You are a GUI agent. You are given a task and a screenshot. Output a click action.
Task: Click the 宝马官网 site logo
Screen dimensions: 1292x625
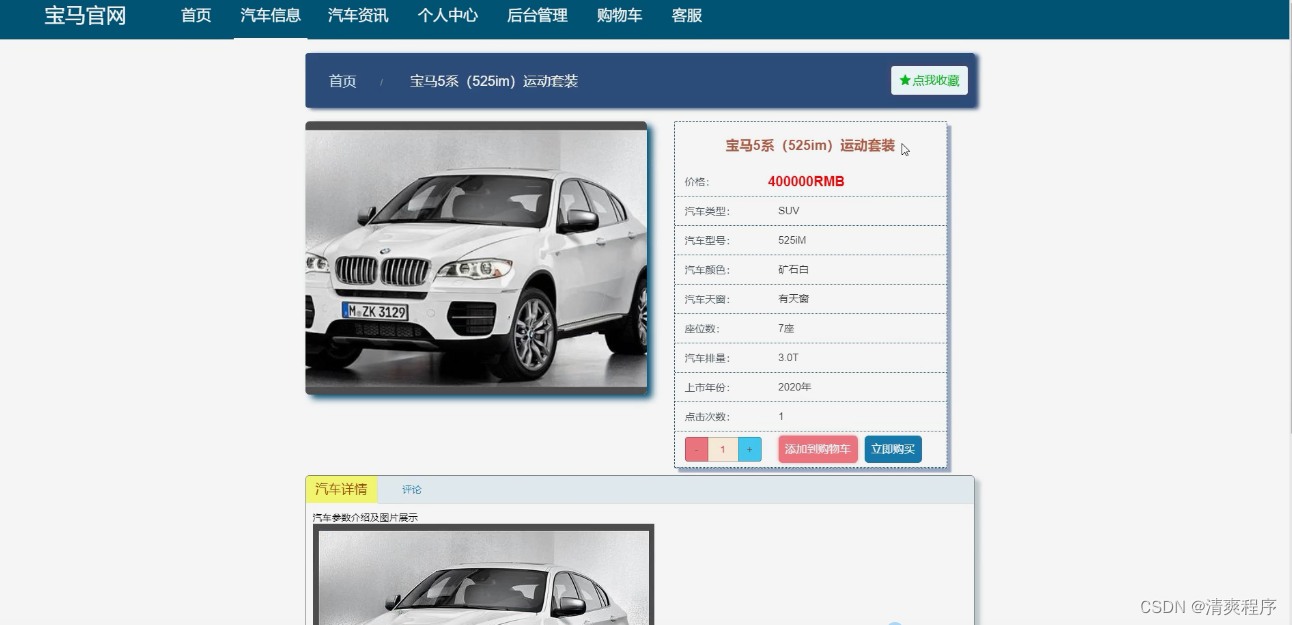[84, 16]
